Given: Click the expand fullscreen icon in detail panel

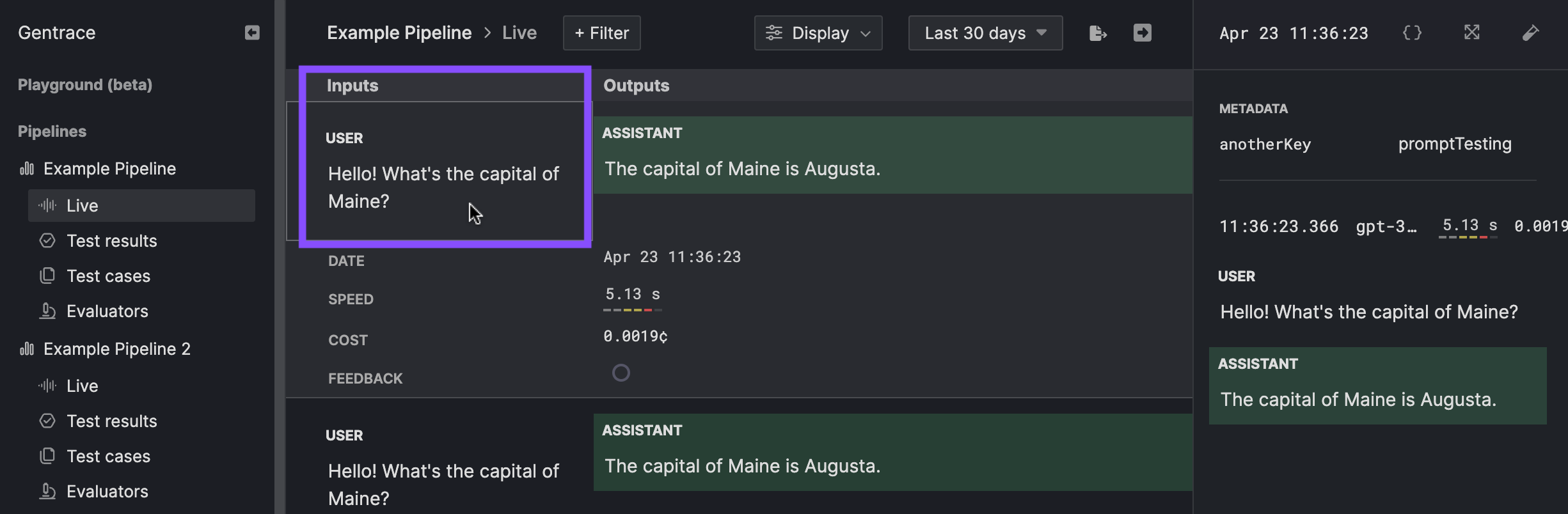Looking at the screenshot, I should (1472, 32).
